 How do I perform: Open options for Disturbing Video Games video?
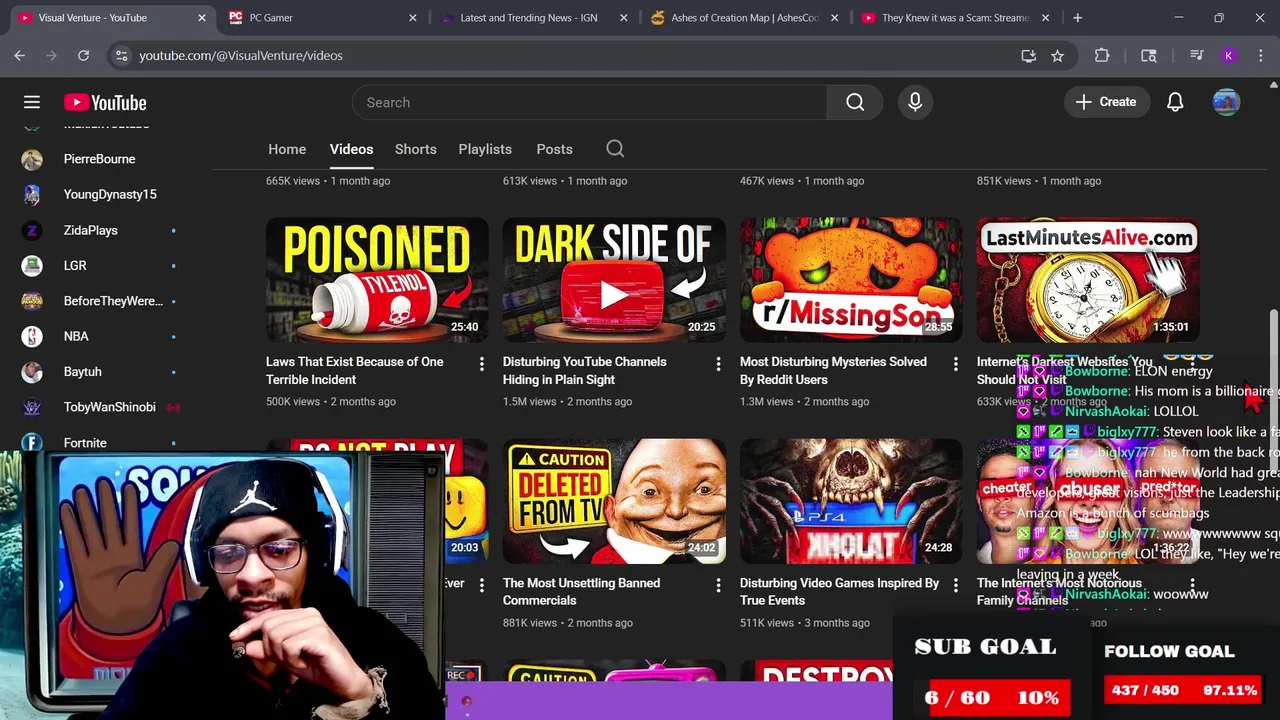(955, 585)
